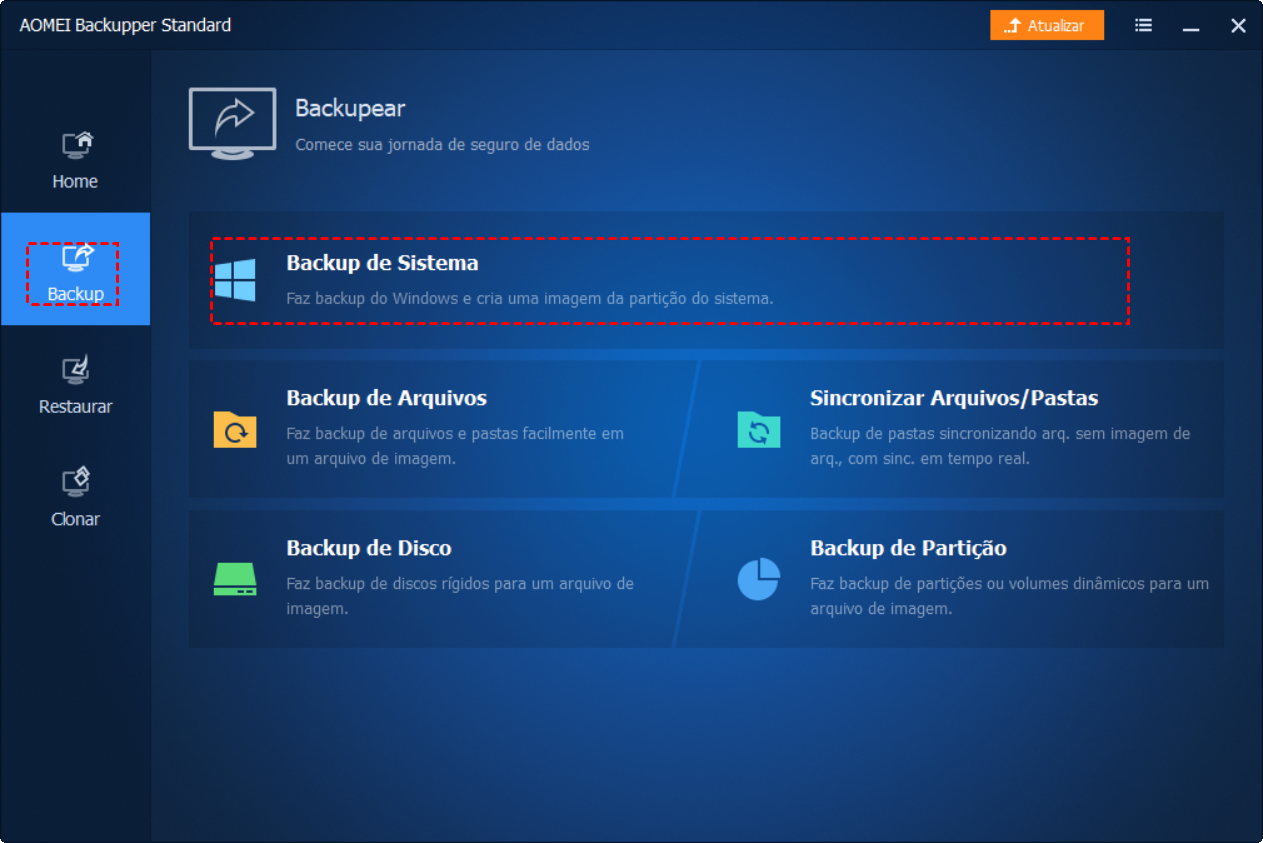
Task: Open the Backup de Arquivos option
Action: (x=386, y=398)
